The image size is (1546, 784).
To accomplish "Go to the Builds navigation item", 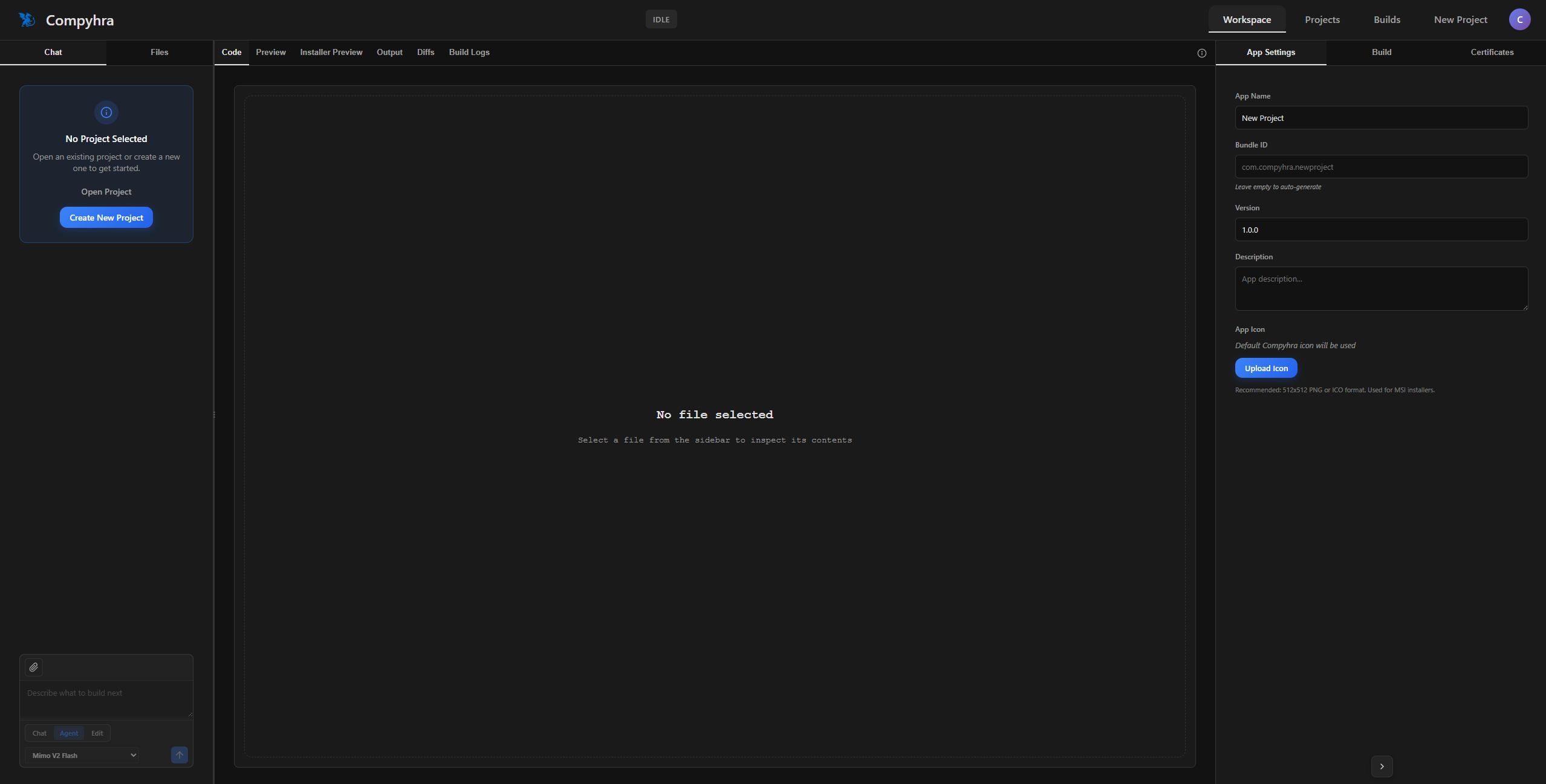I will (x=1386, y=20).
